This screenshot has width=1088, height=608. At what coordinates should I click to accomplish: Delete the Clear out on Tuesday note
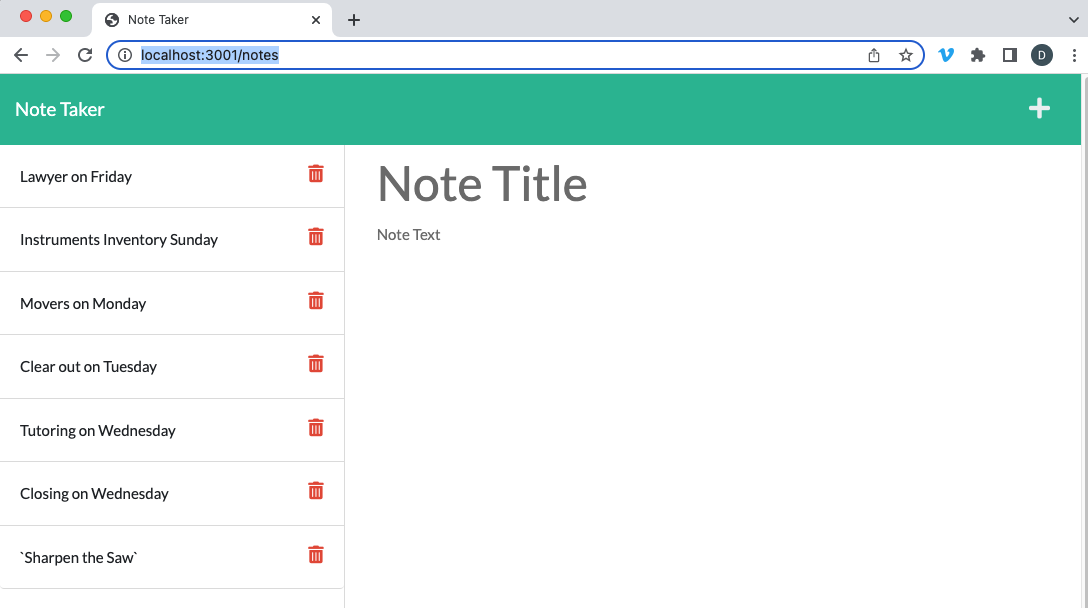tap(315, 364)
